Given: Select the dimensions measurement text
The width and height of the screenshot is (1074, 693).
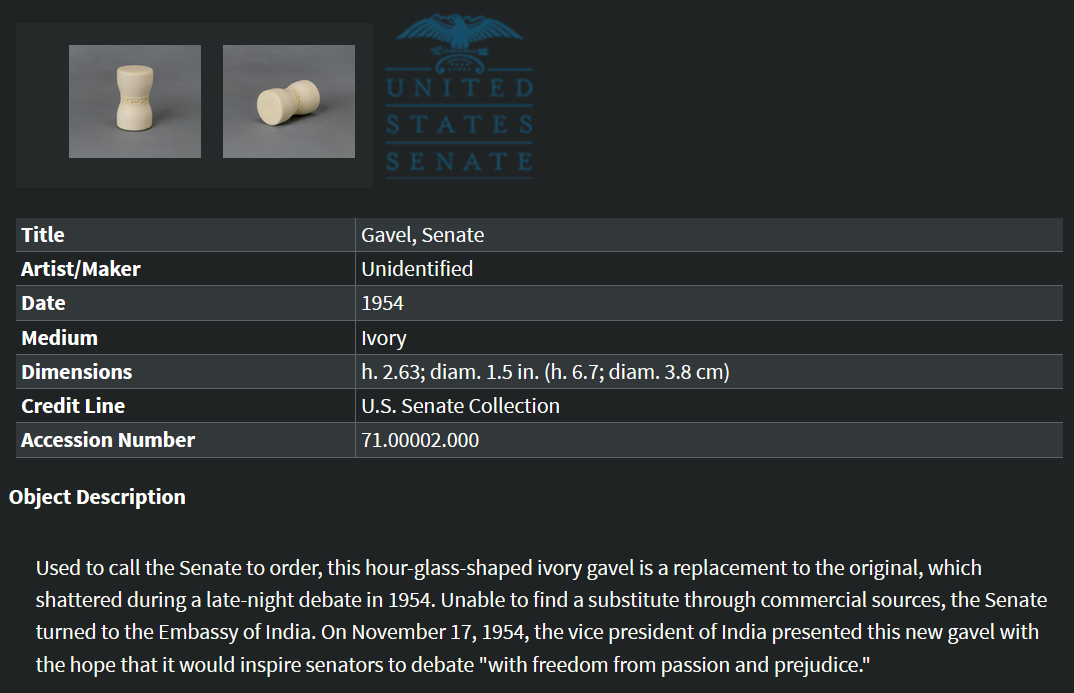Looking at the screenshot, I should click(545, 372).
